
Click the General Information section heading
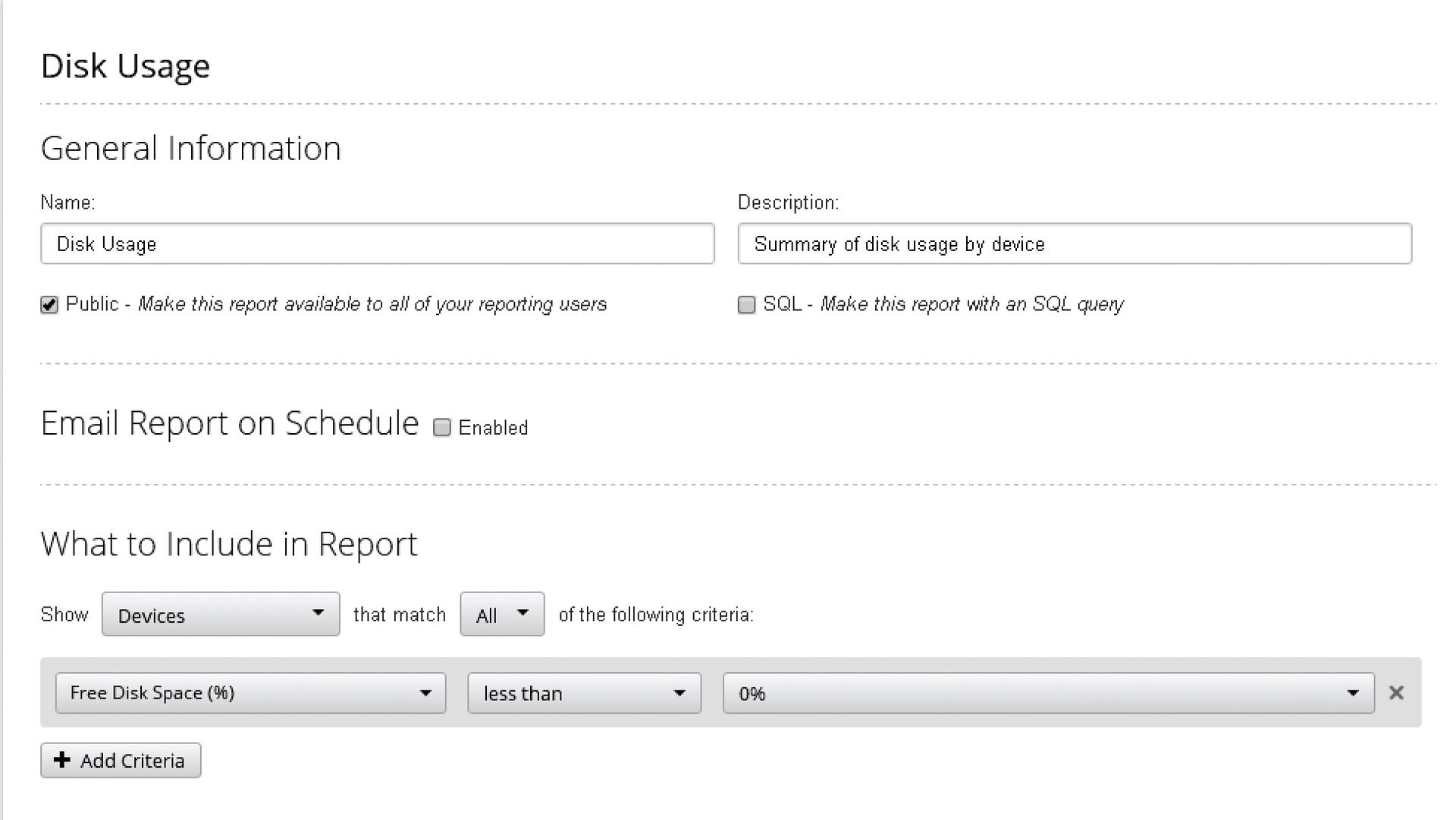click(191, 147)
